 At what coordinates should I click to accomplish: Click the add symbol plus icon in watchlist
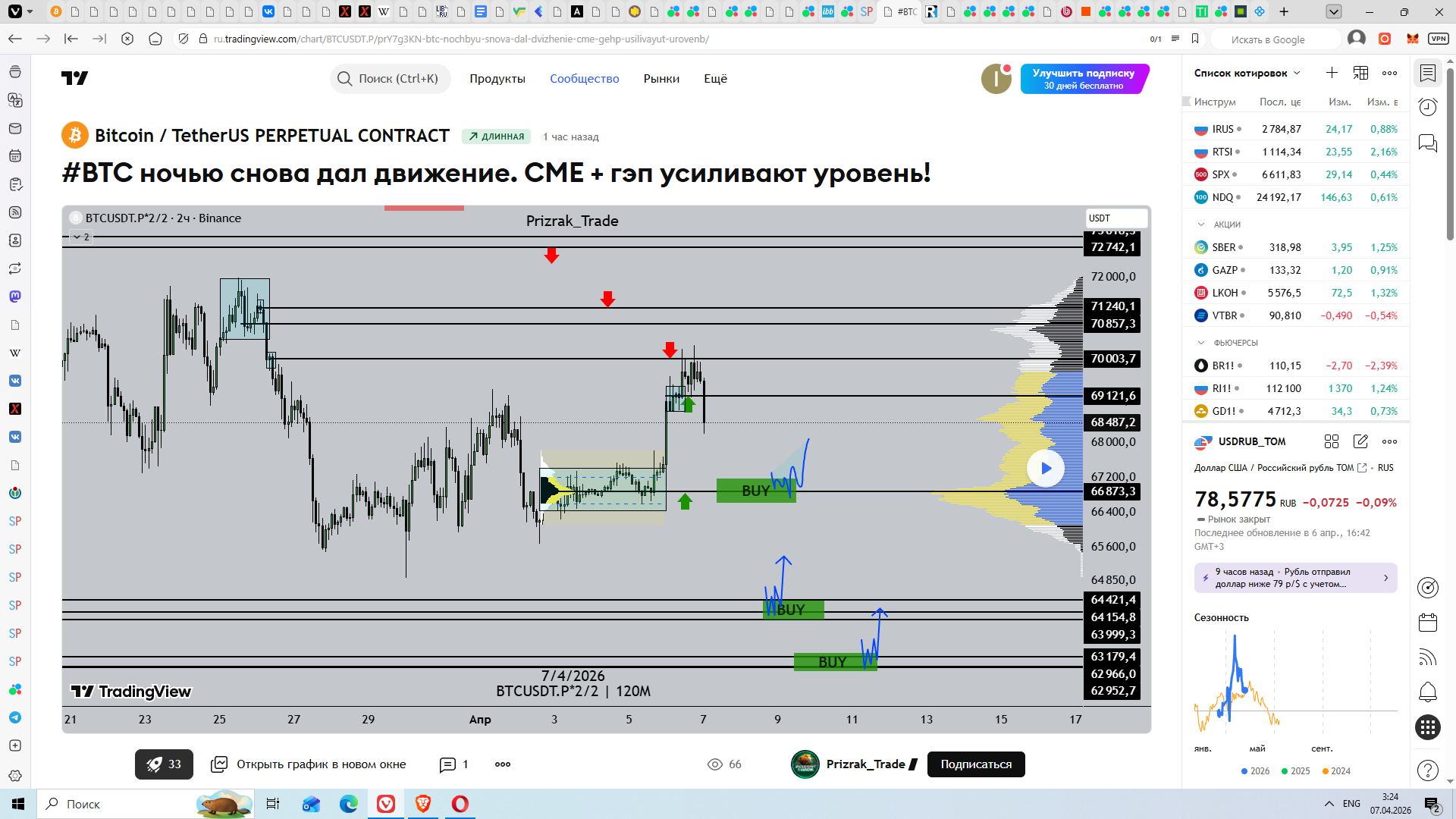tap(1332, 73)
